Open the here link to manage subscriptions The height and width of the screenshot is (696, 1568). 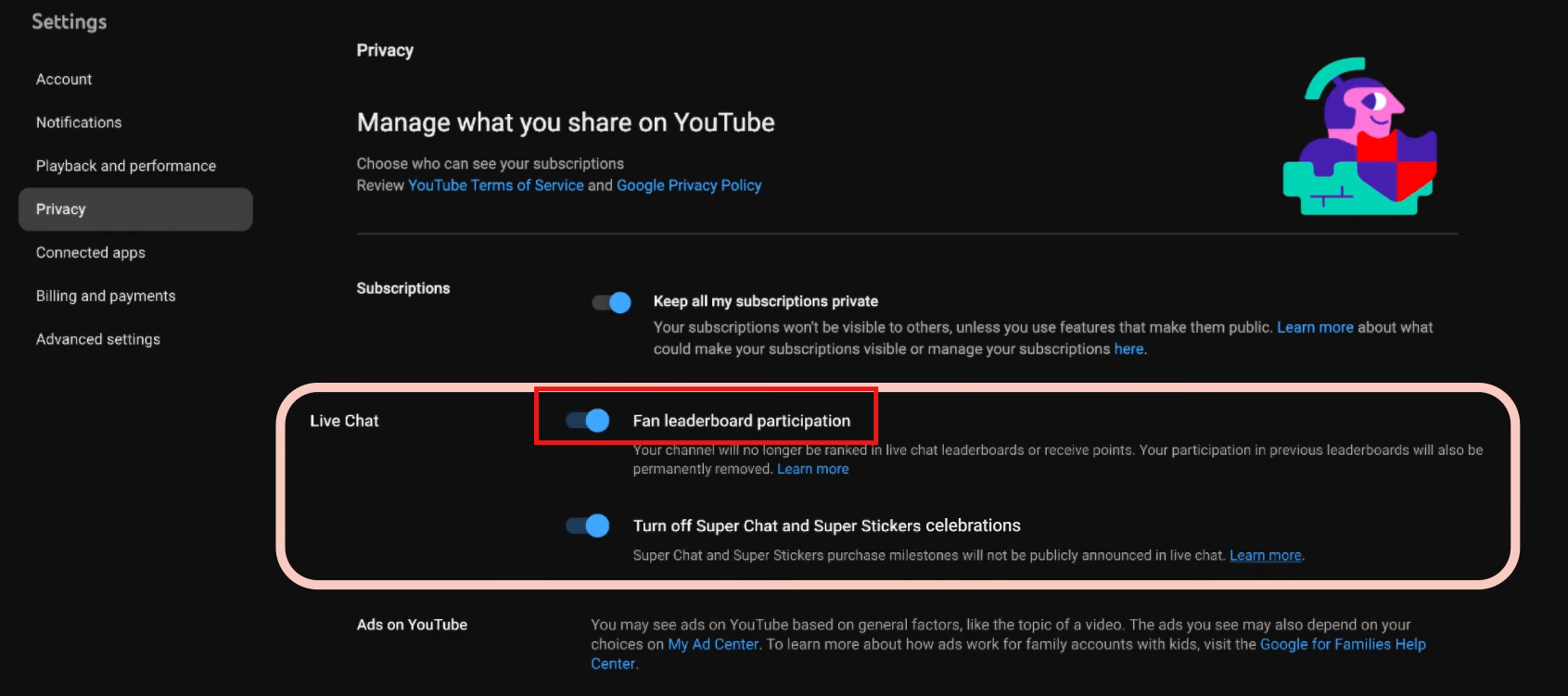pyautogui.click(x=1128, y=348)
